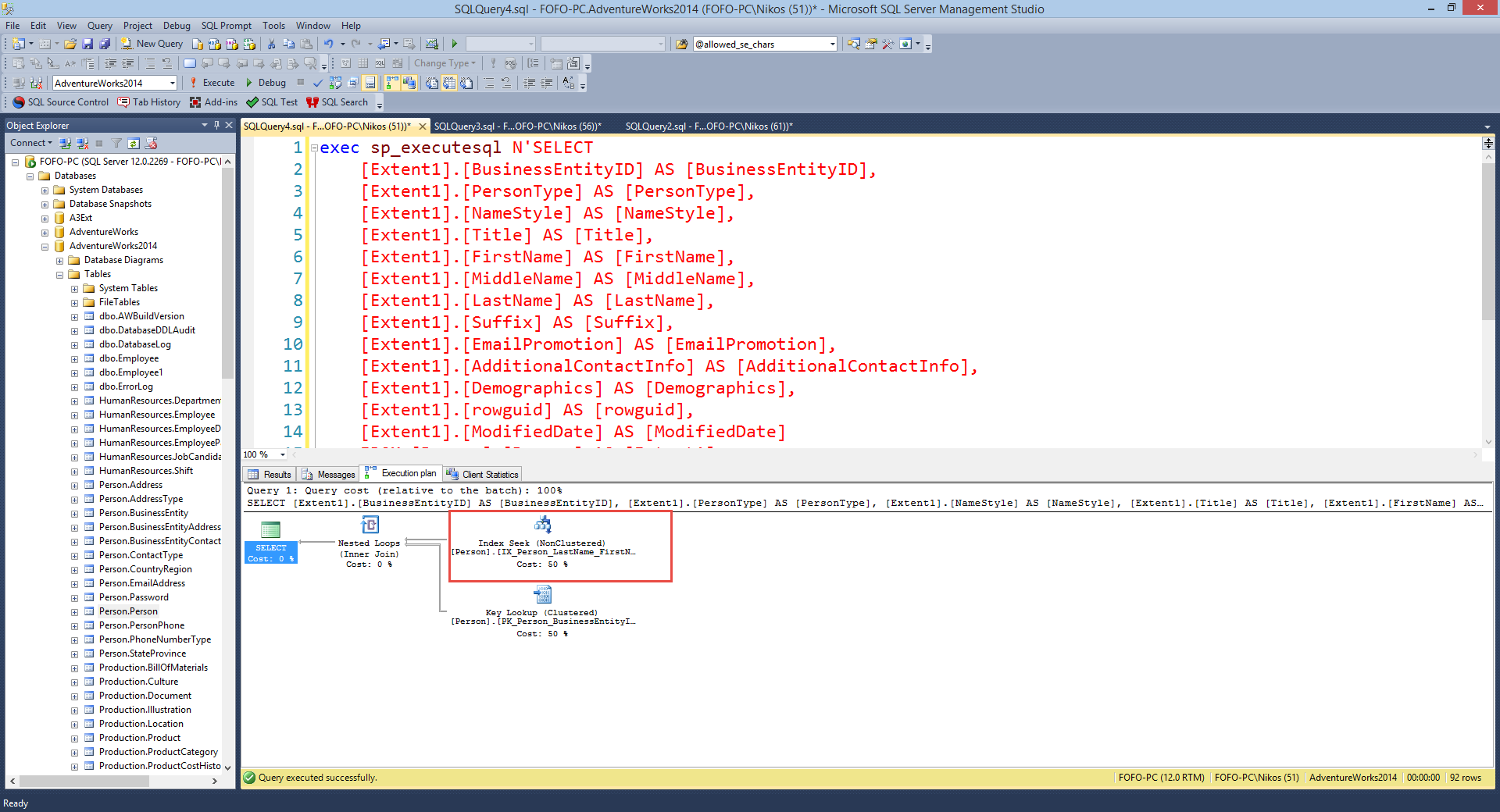1500x812 pixels.
Task: Click the Change Connection icon left of database dropdown
Action: point(36,83)
